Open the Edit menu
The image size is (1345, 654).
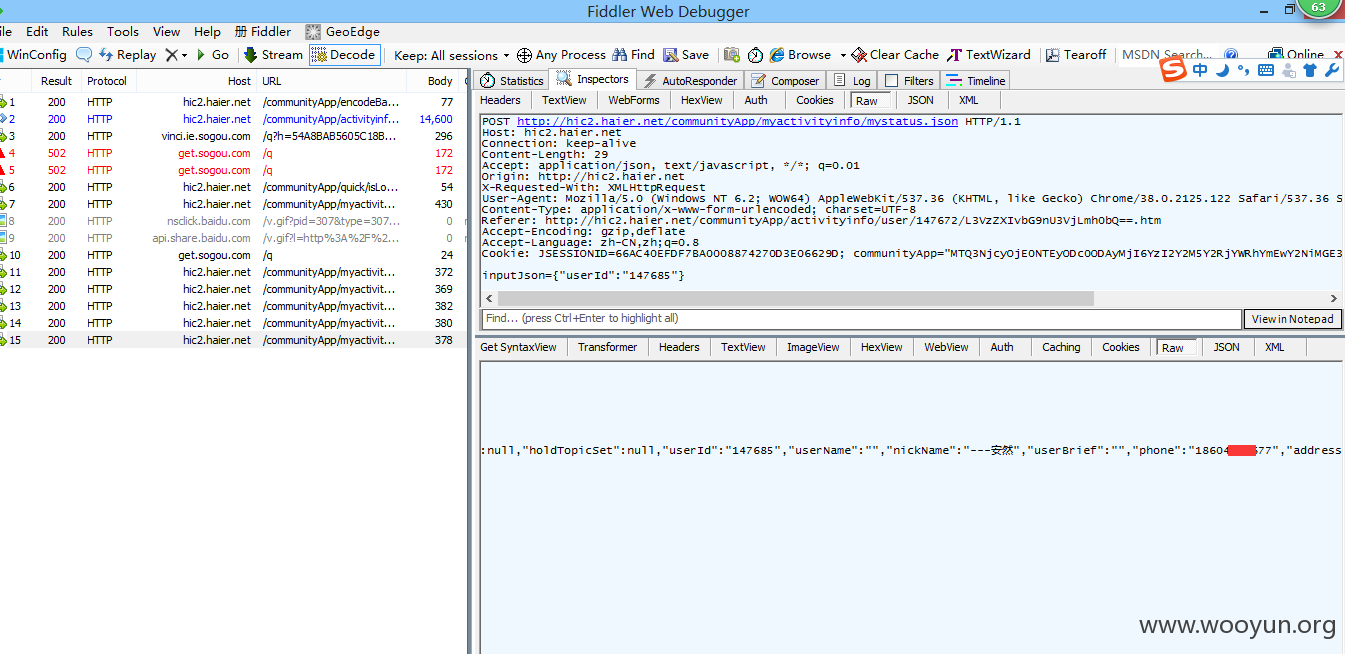37,32
